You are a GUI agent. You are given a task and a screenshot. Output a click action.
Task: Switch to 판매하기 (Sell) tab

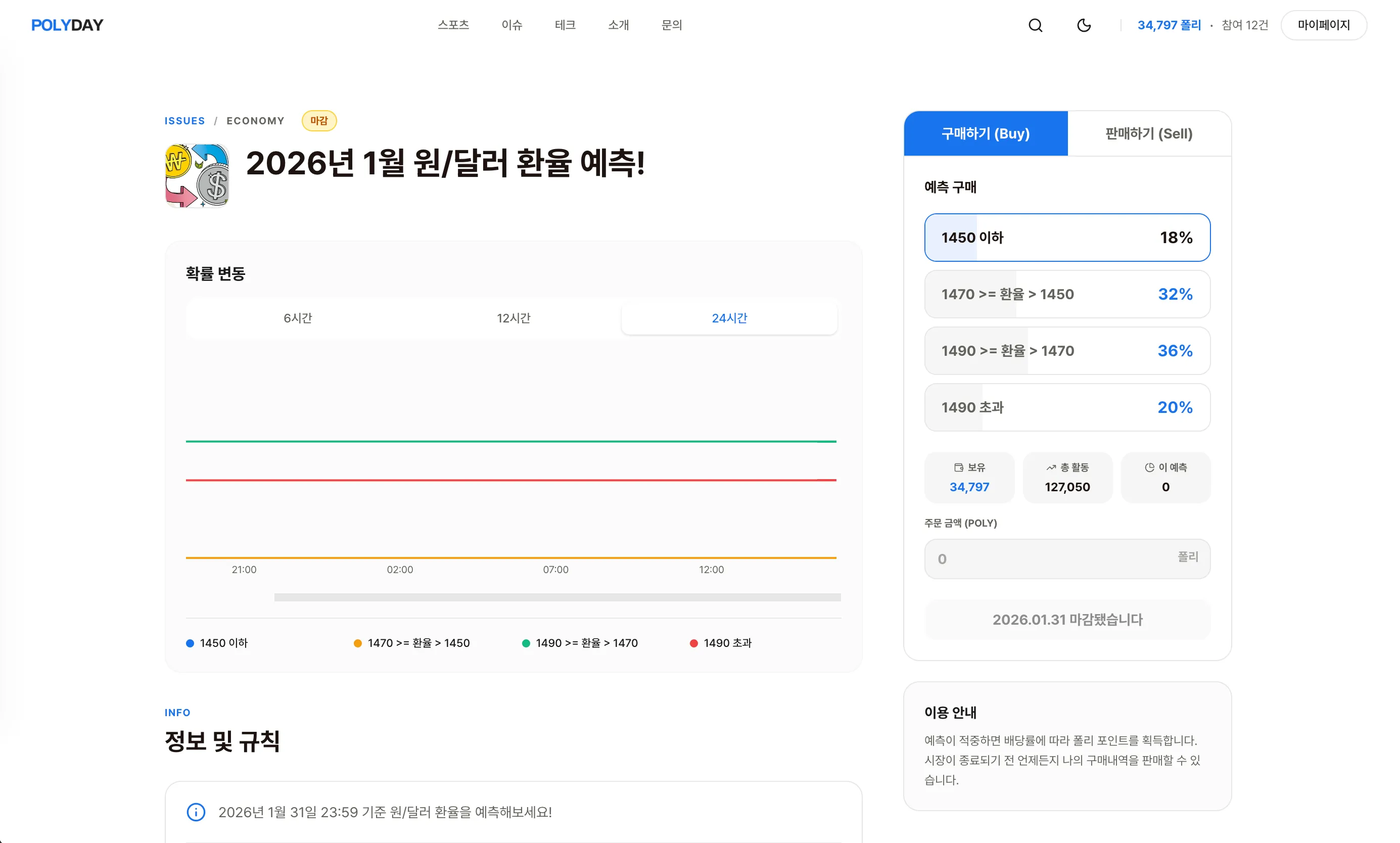pyautogui.click(x=1149, y=133)
